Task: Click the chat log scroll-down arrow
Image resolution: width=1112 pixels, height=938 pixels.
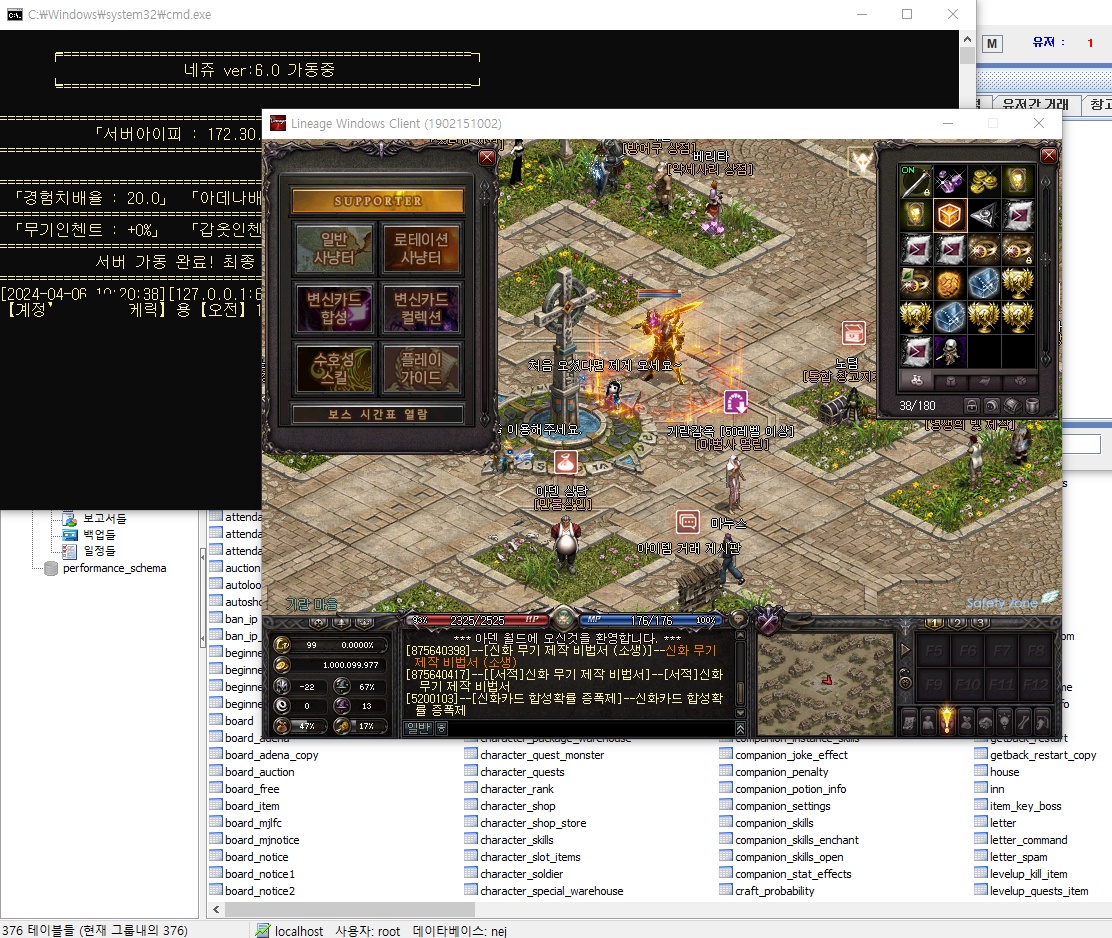Action: coord(740,713)
